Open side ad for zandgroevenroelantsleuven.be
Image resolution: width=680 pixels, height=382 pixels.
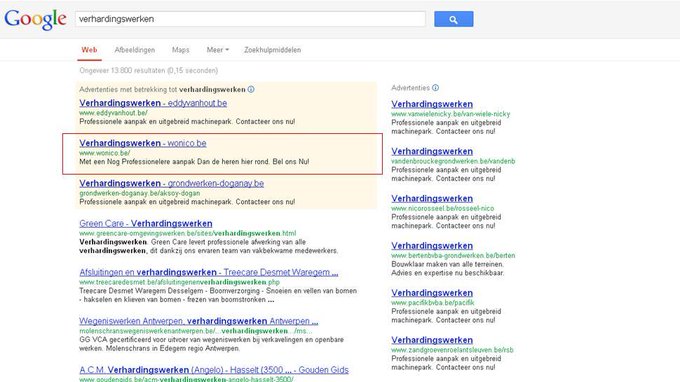(432, 340)
